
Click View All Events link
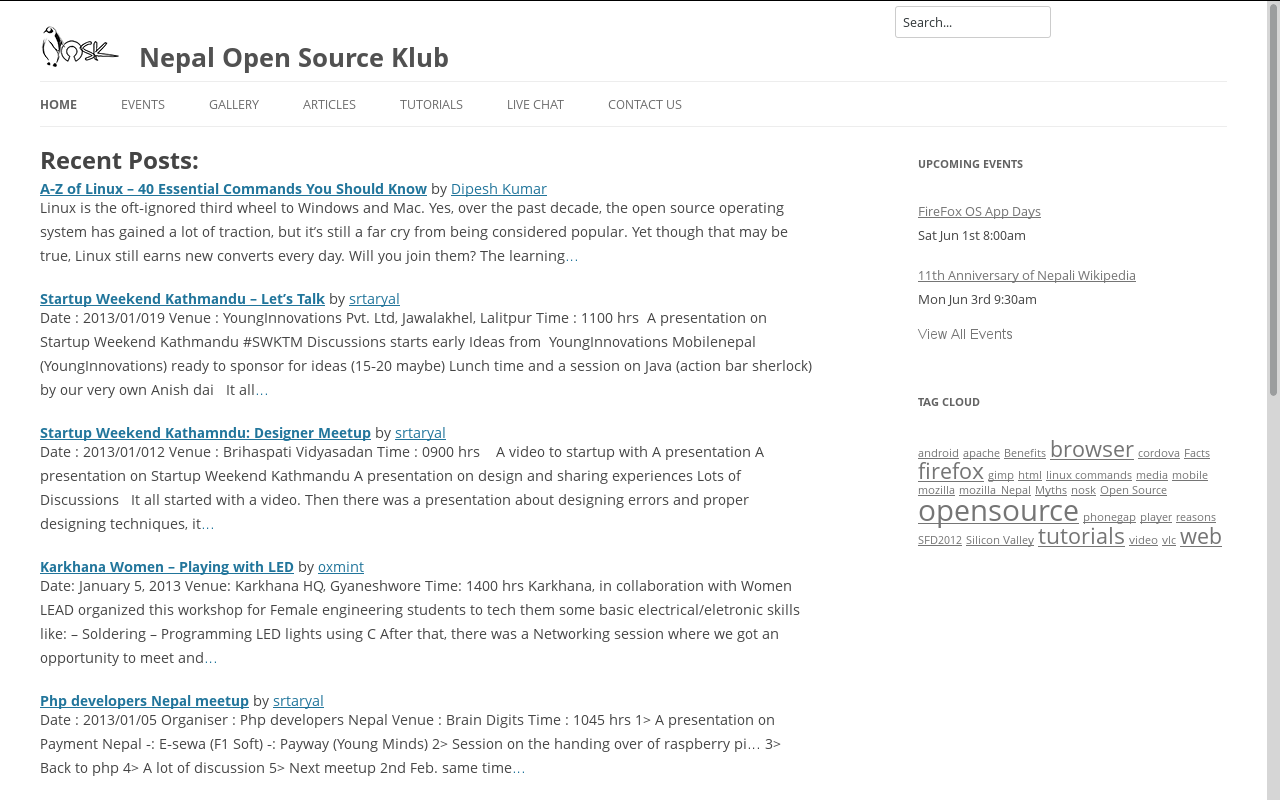point(965,334)
